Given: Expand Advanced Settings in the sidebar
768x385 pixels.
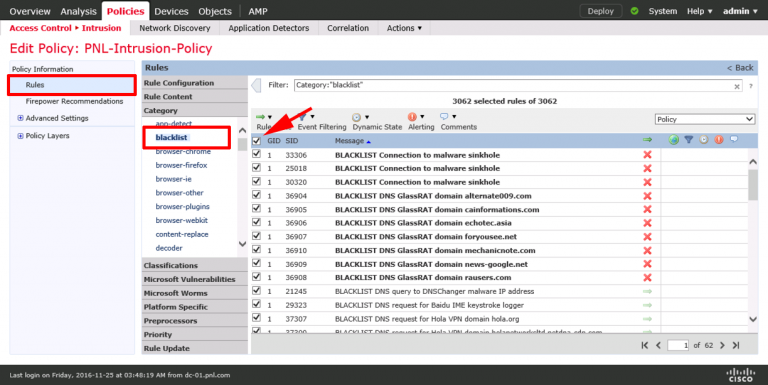Looking at the screenshot, I should pyautogui.click(x=20, y=118).
